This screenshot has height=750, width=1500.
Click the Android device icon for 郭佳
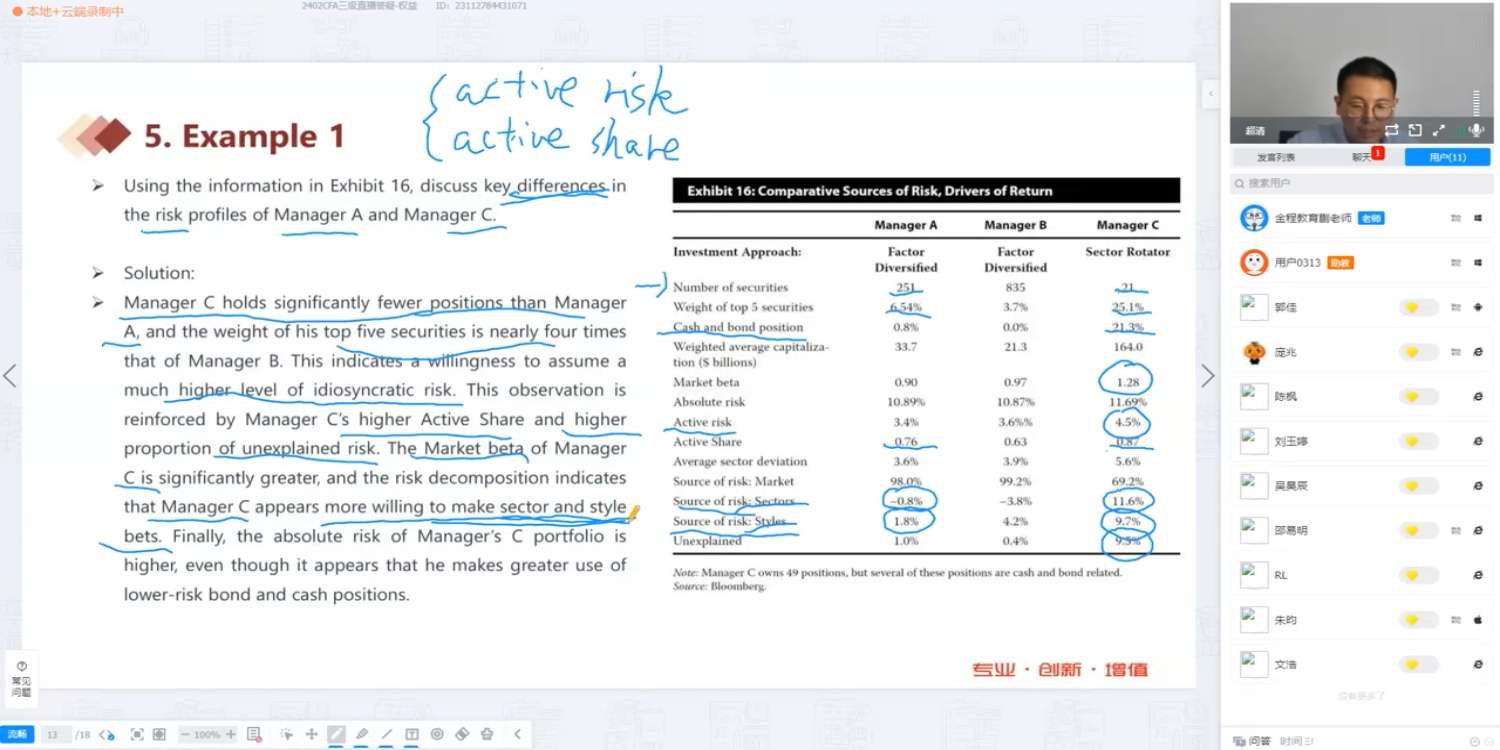tap(1478, 308)
